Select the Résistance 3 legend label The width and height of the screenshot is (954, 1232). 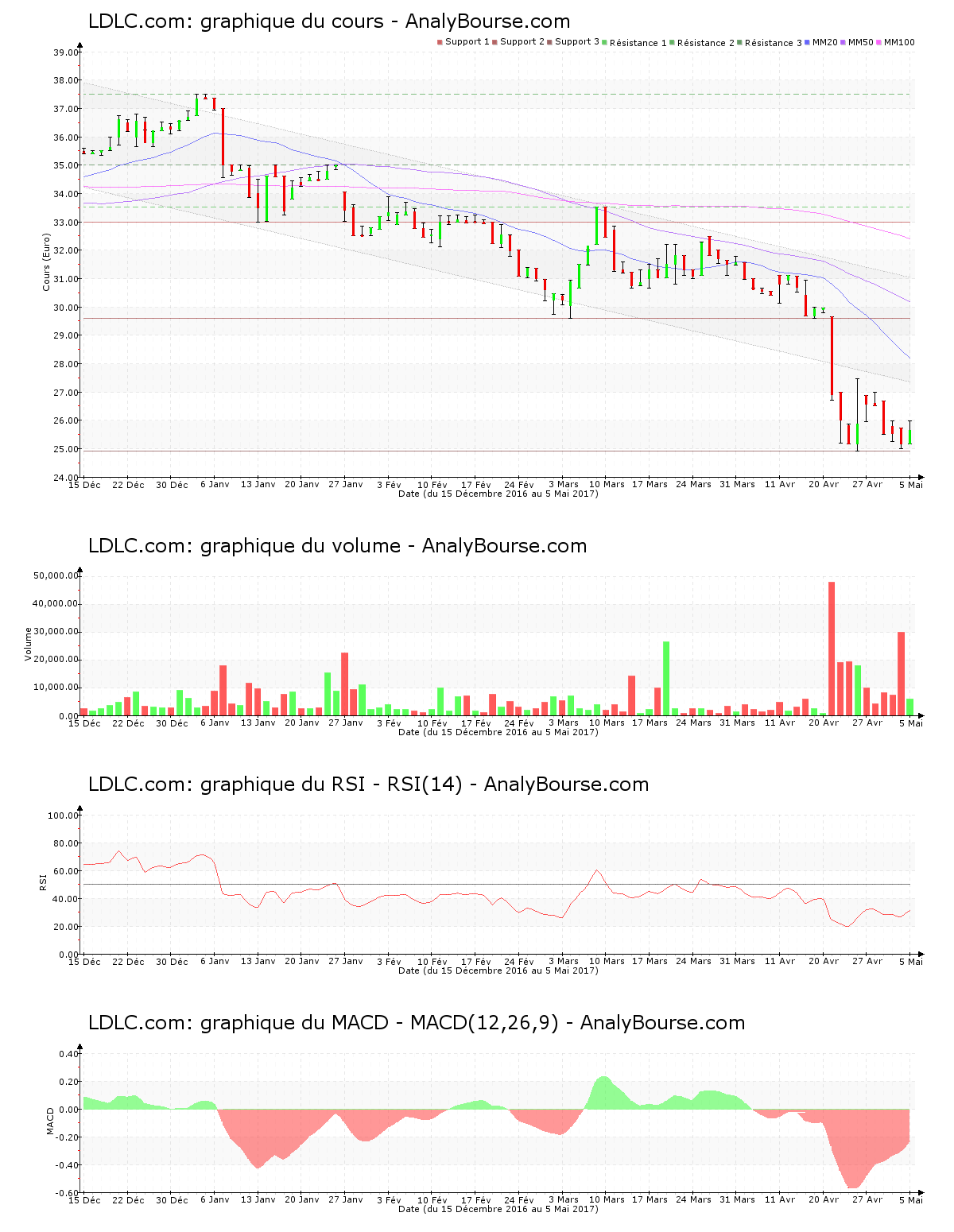[774, 42]
